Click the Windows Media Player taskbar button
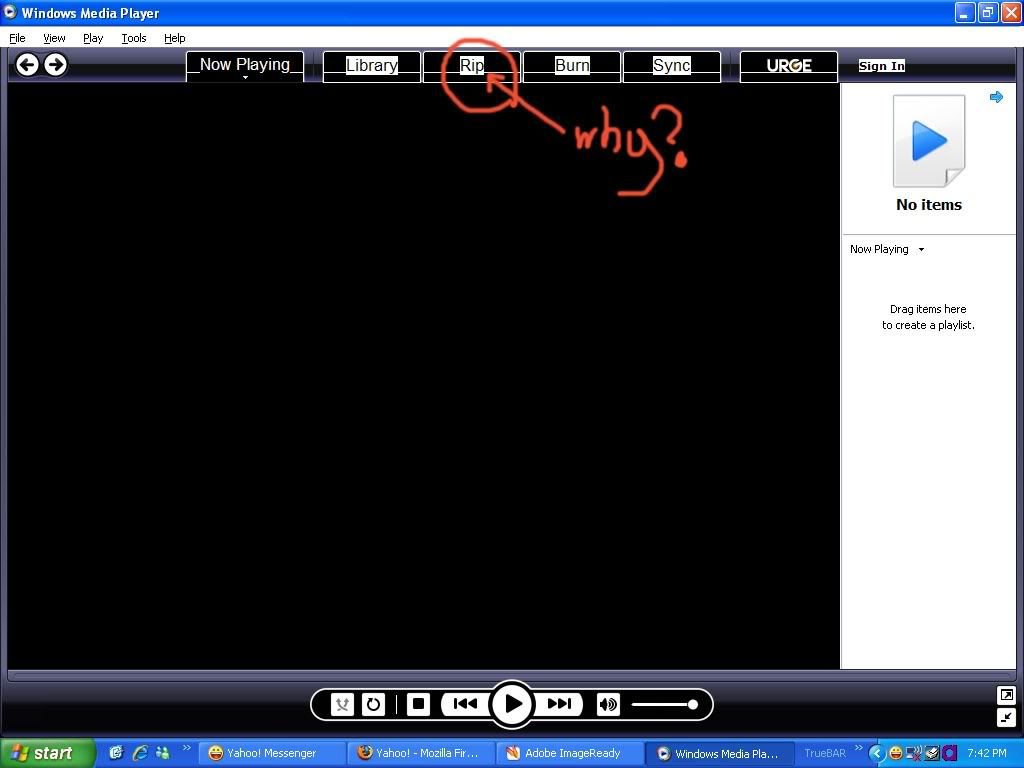1024x768 pixels. [x=720, y=753]
